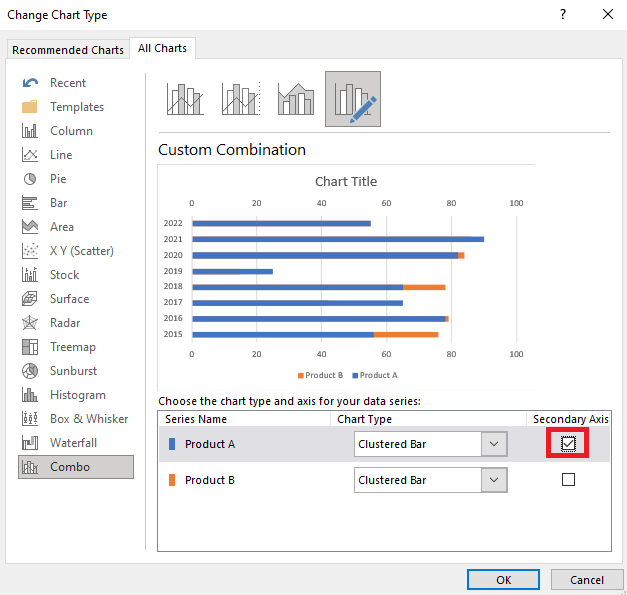
Task: Switch to the All Charts tab
Action: pos(162,48)
